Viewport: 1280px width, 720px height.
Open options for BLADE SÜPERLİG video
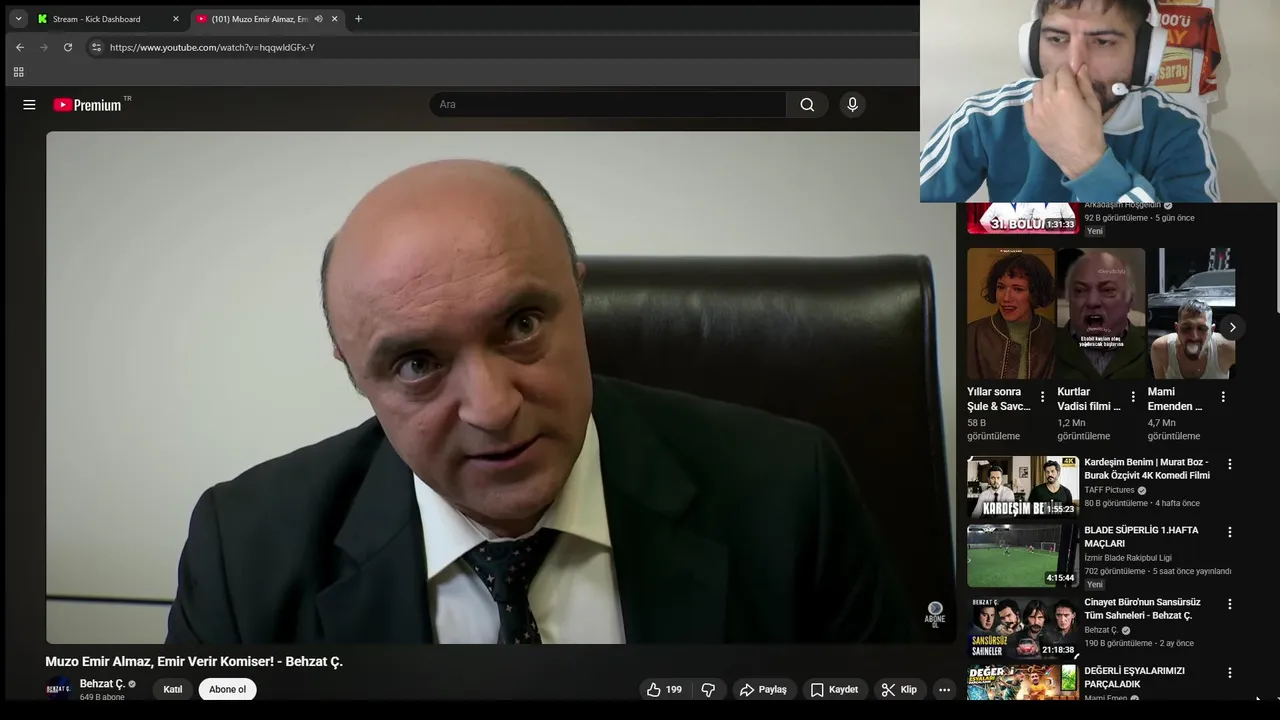(1230, 532)
